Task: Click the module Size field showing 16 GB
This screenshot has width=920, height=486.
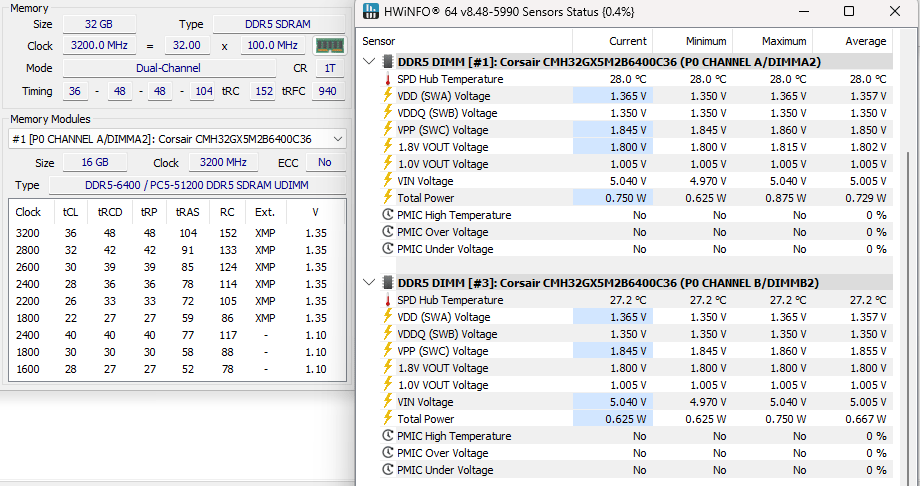Action: (95, 162)
